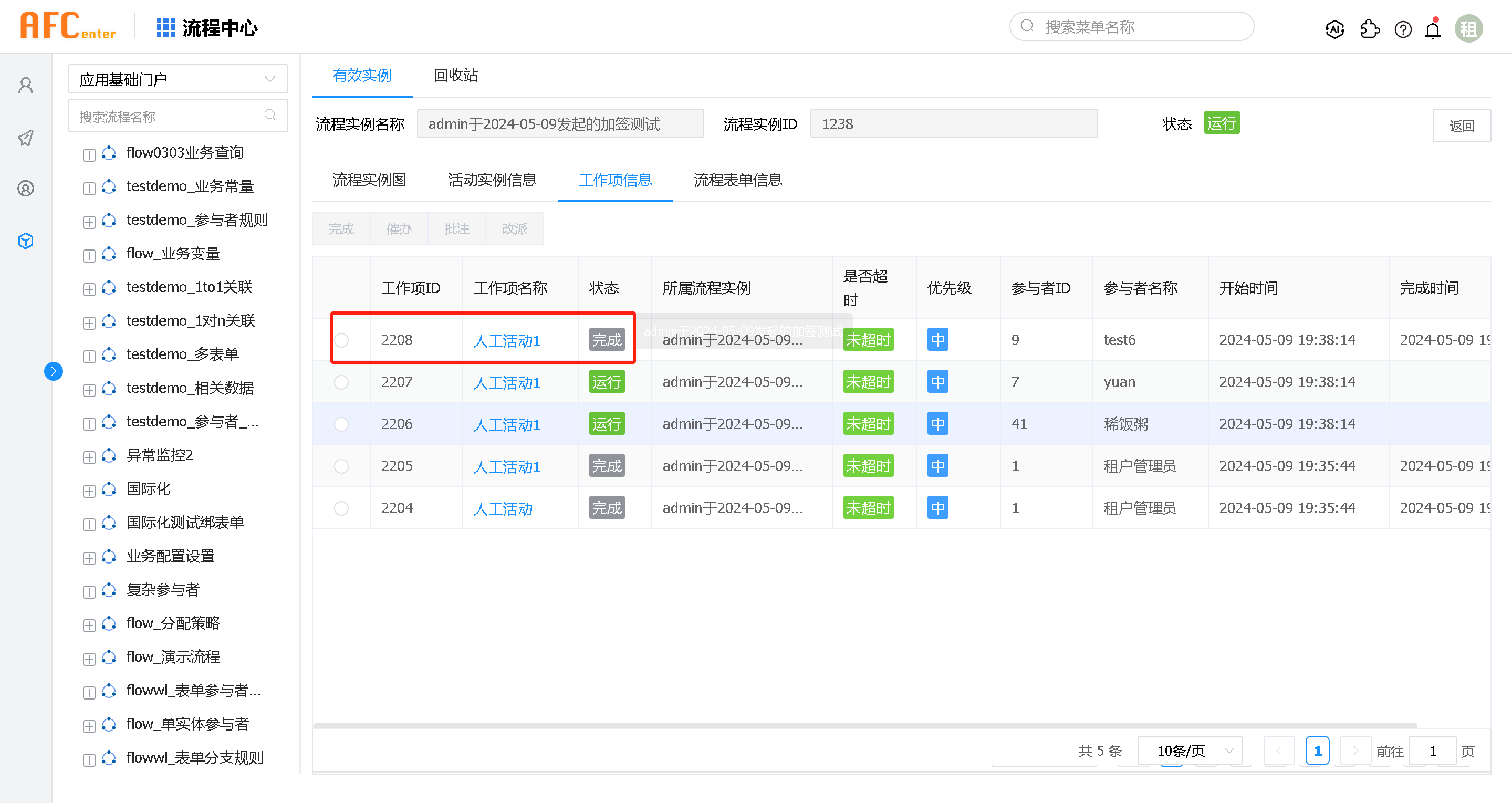Click the 返回 button
This screenshot has width=1512, height=803.
coord(1461,126)
